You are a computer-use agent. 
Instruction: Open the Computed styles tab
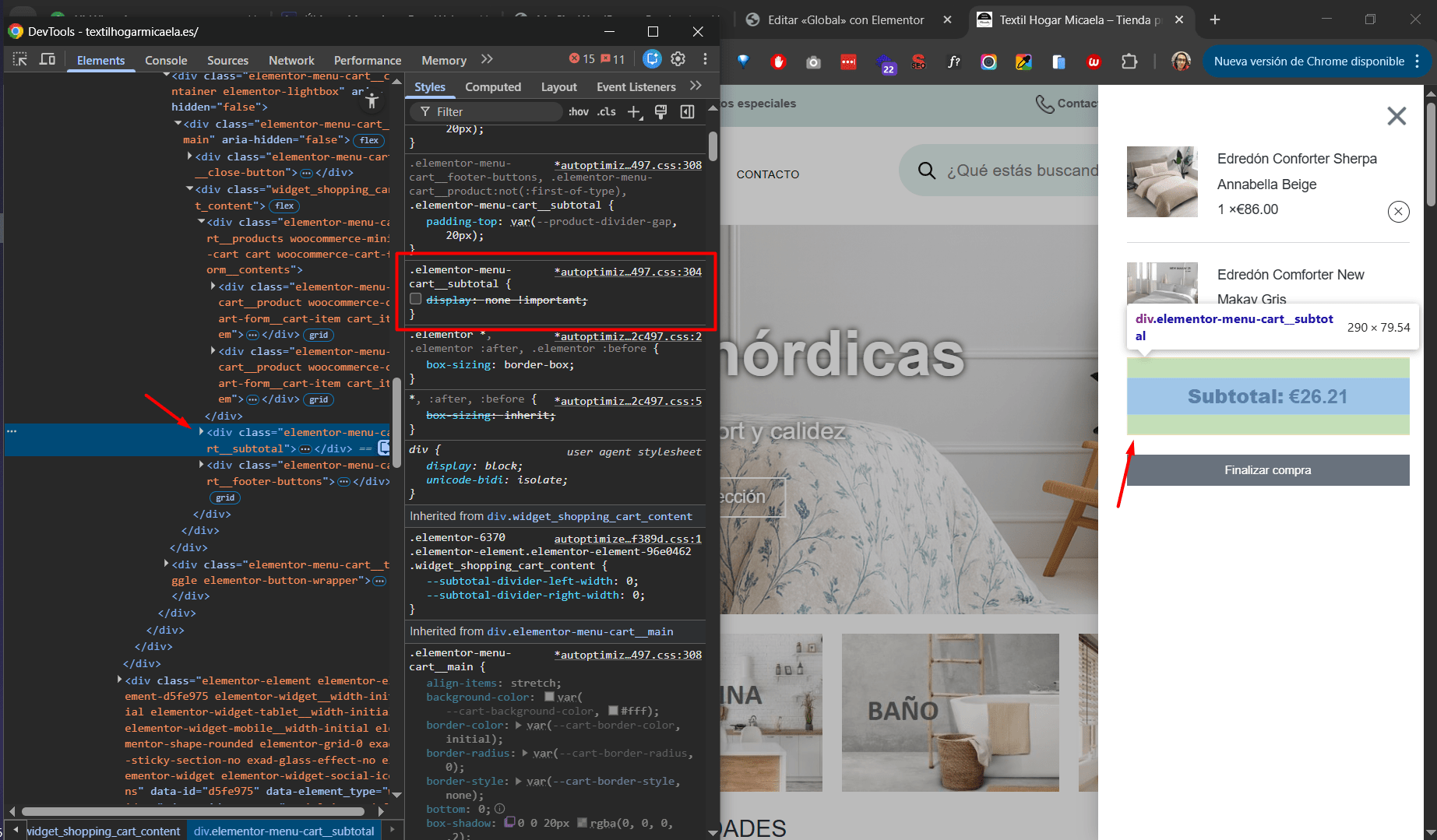[492, 87]
